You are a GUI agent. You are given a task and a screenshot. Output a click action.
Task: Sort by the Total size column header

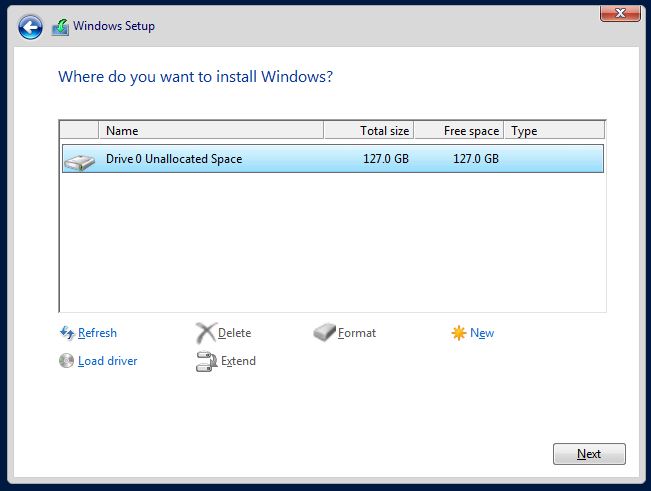[x=369, y=130]
